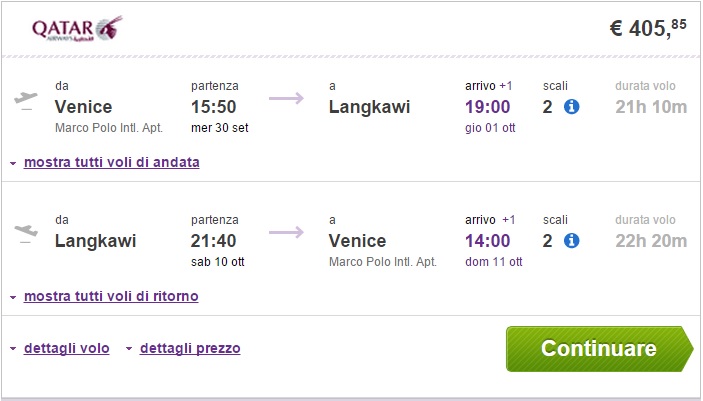Click the outbound departing plane icon

[27, 100]
